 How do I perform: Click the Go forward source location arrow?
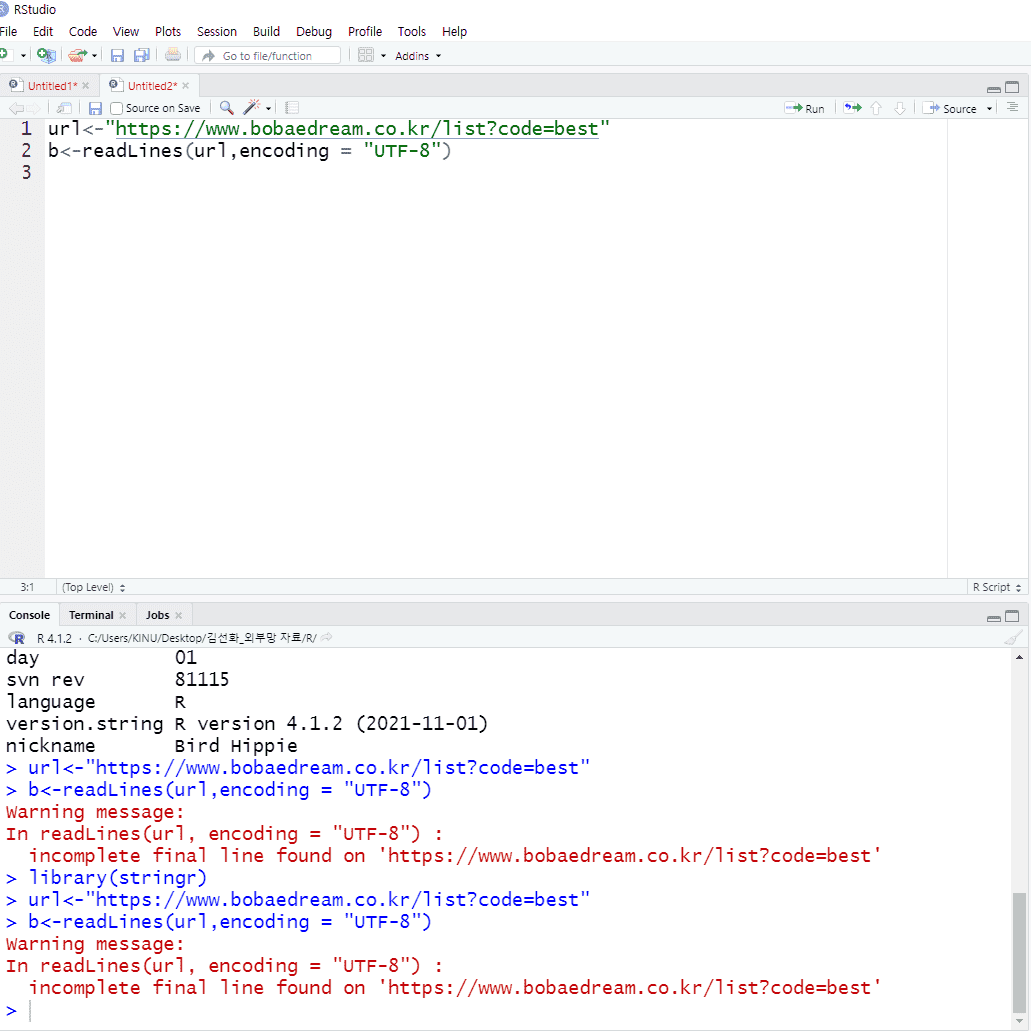point(33,108)
